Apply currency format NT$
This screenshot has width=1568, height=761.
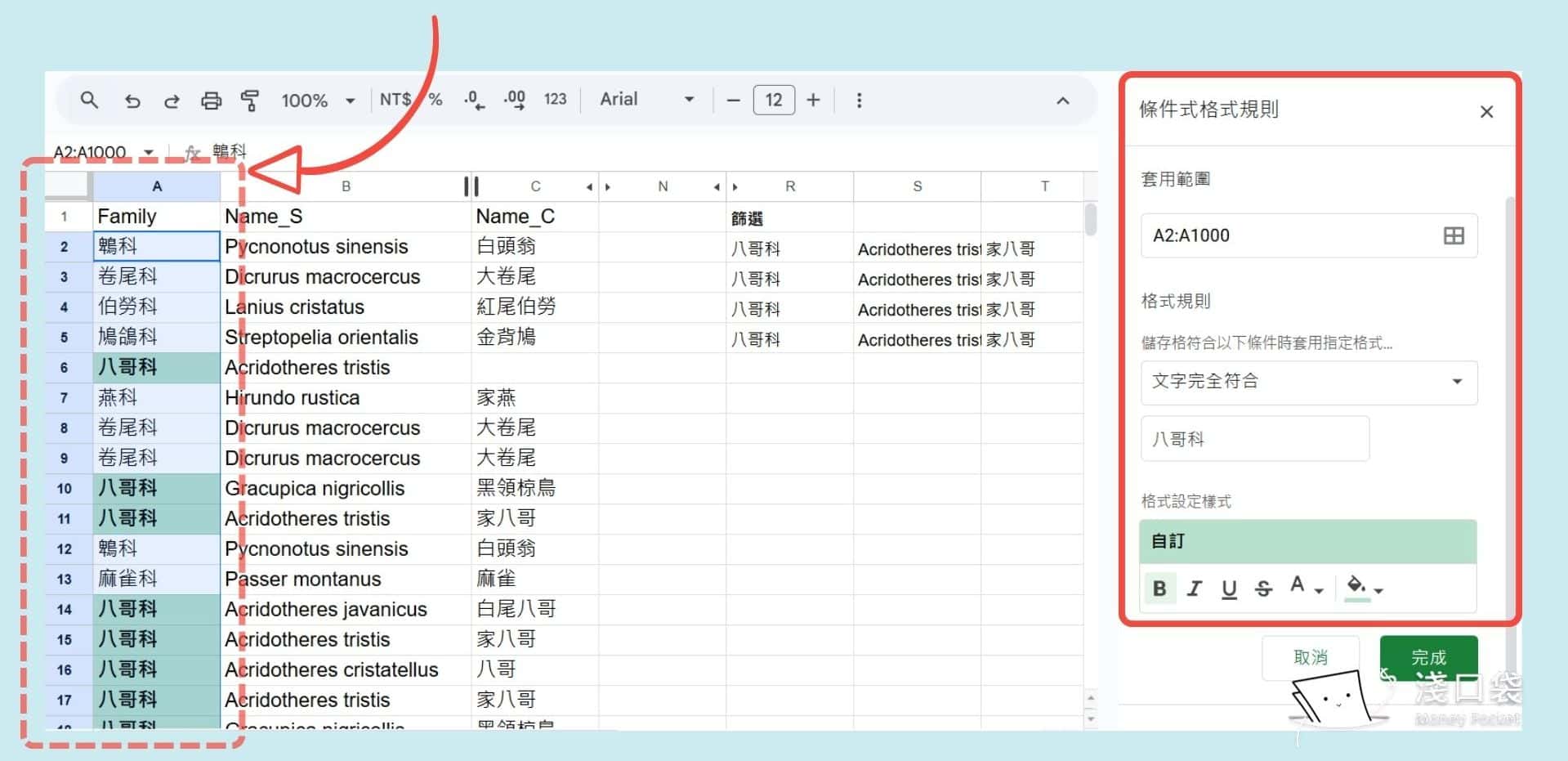point(395,100)
